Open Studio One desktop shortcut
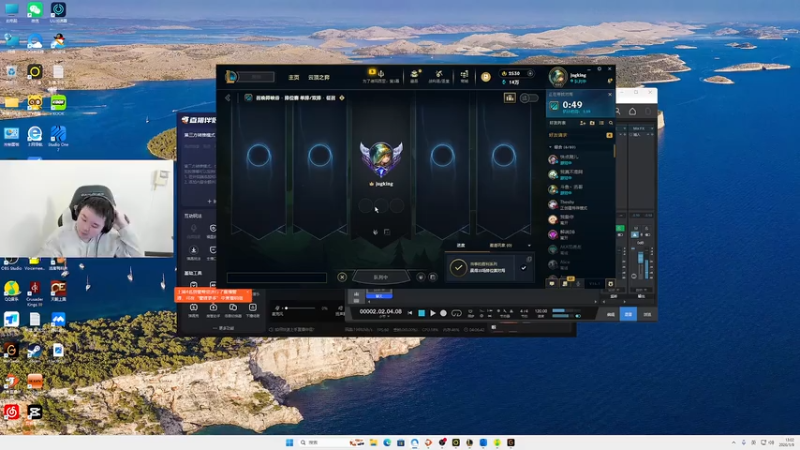This screenshot has height=450, width=800. 58,134
